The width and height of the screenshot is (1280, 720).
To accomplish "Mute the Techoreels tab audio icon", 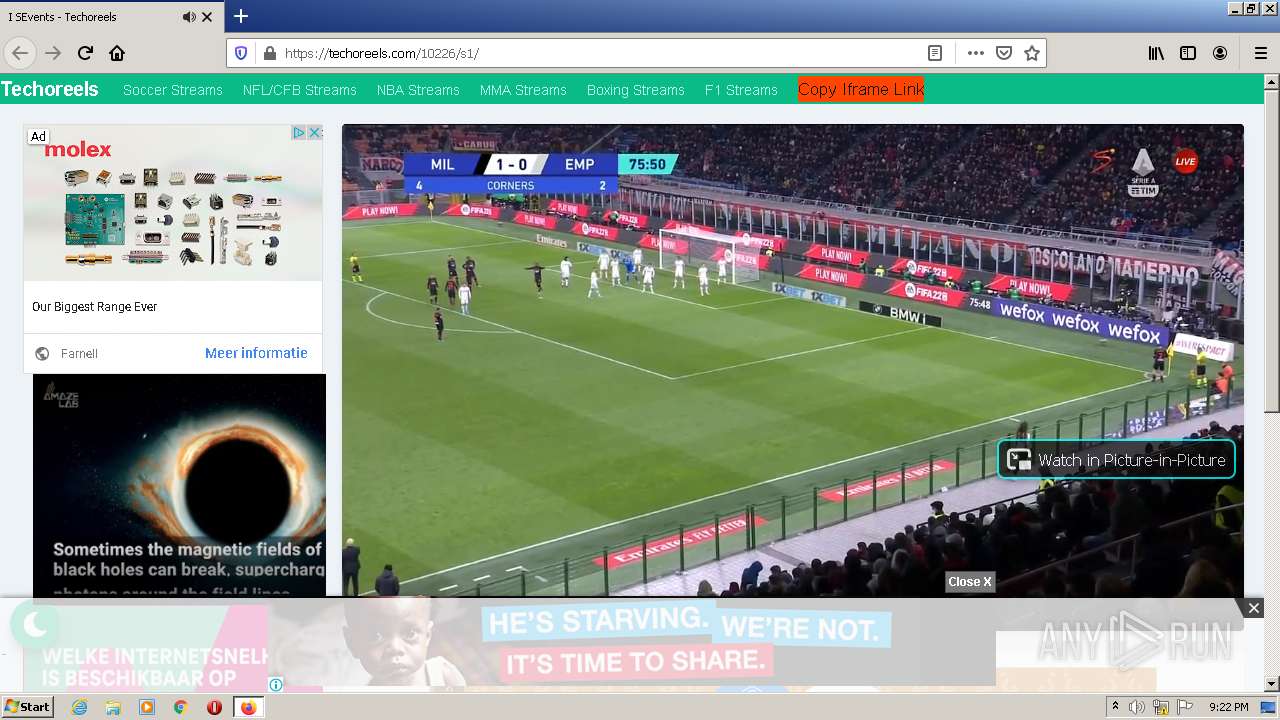I will click(x=189, y=17).
